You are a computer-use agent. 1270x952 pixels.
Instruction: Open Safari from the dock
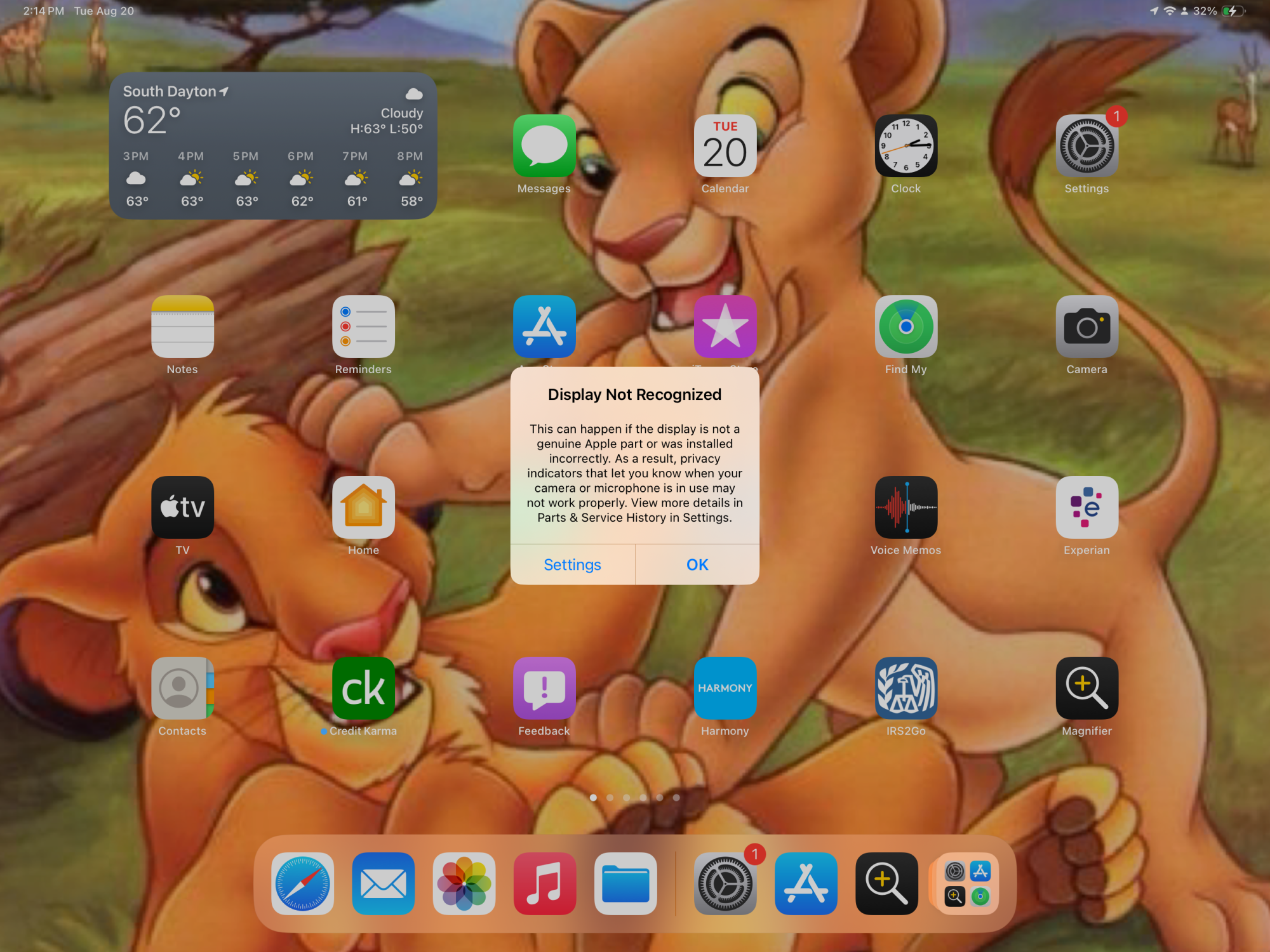pos(303,883)
